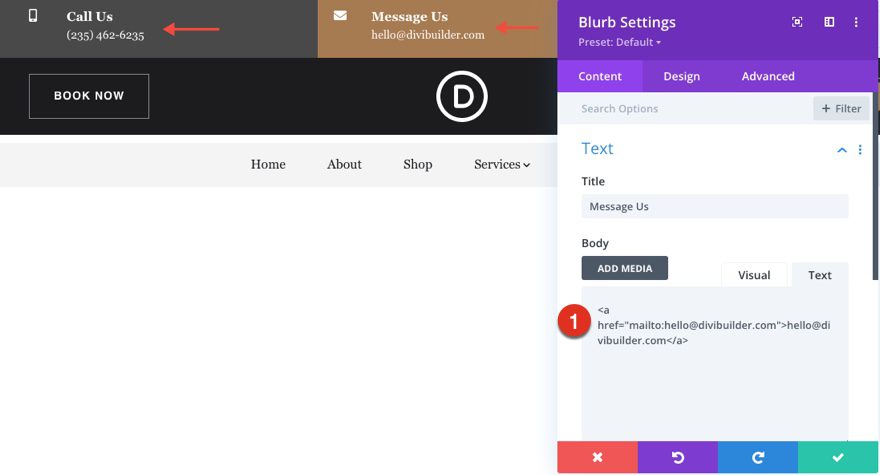Switch to the Content tab
Viewport: 880px width, 475px height.
click(x=600, y=76)
